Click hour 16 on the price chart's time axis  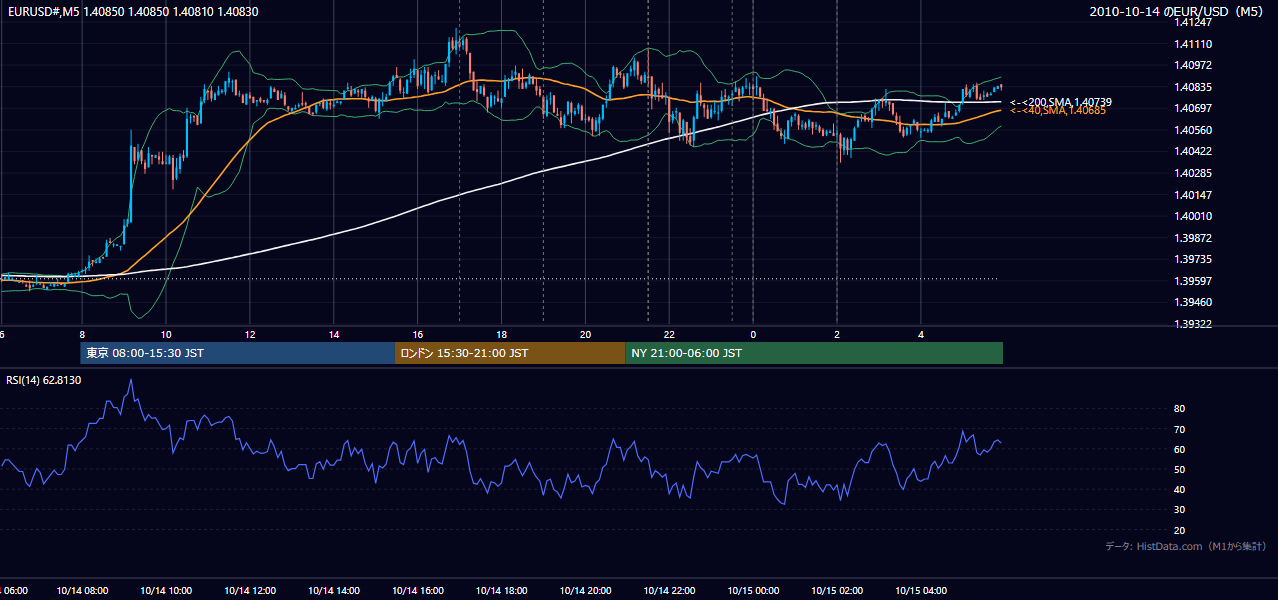(418, 334)
